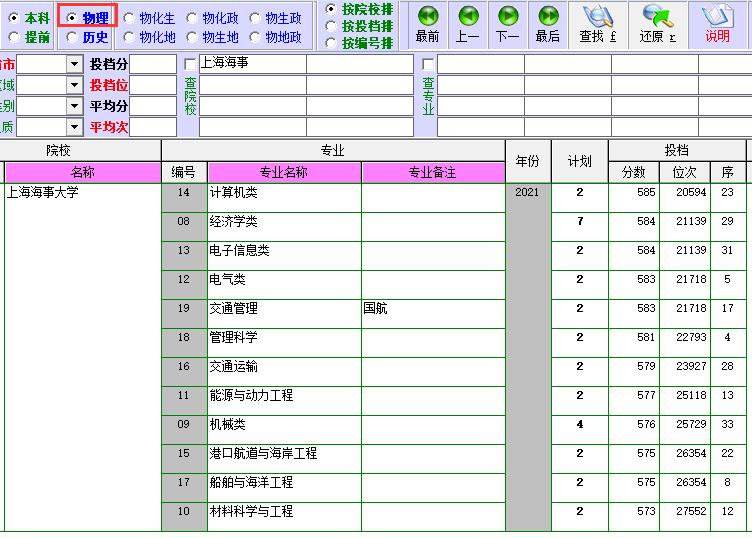Tick the checkbox above 查专业
The height and width of the screenshot is (538, 752).
click(428, 64)
